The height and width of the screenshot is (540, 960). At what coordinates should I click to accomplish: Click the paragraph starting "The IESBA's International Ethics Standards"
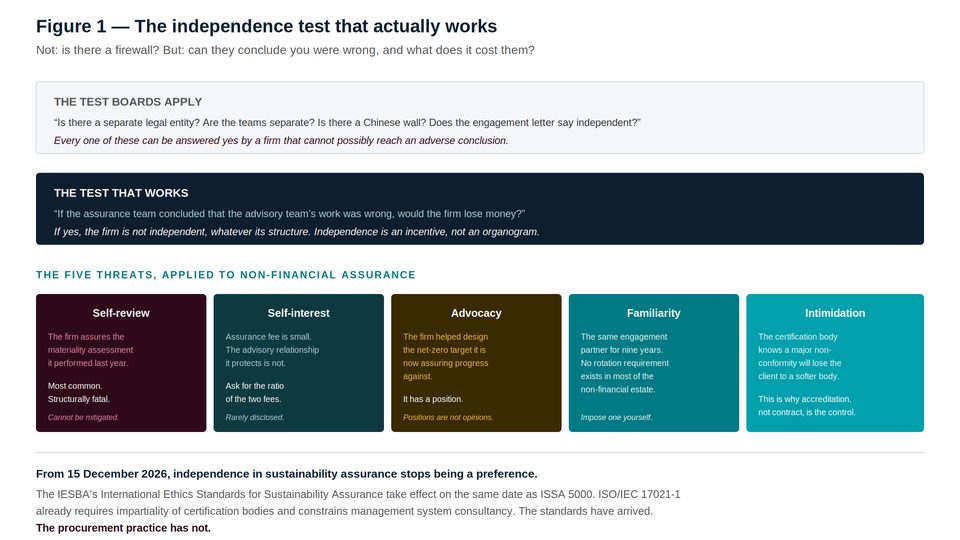(x=358, y=494)
